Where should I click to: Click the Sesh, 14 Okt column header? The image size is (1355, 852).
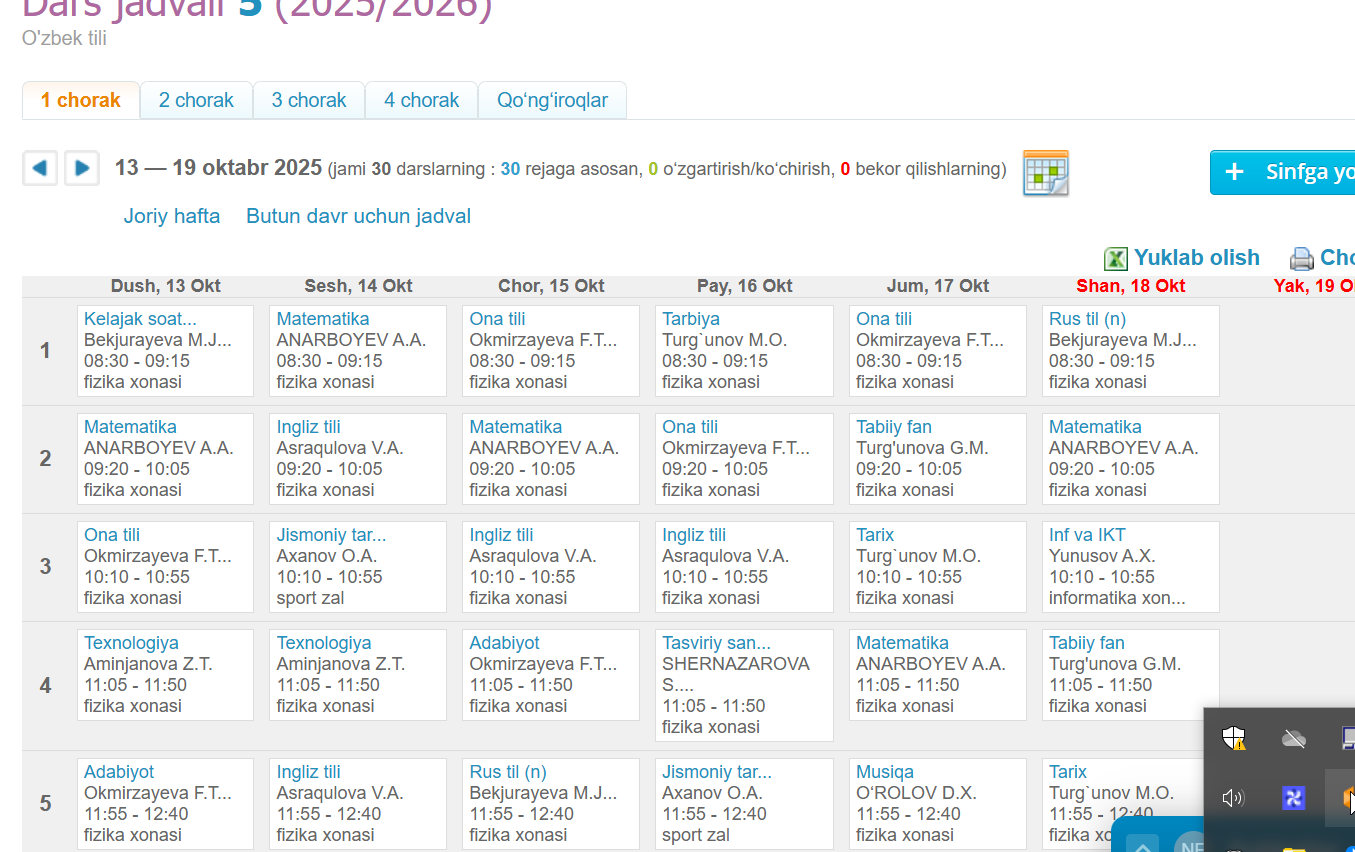pyautogui.click(x=358, y=286)
